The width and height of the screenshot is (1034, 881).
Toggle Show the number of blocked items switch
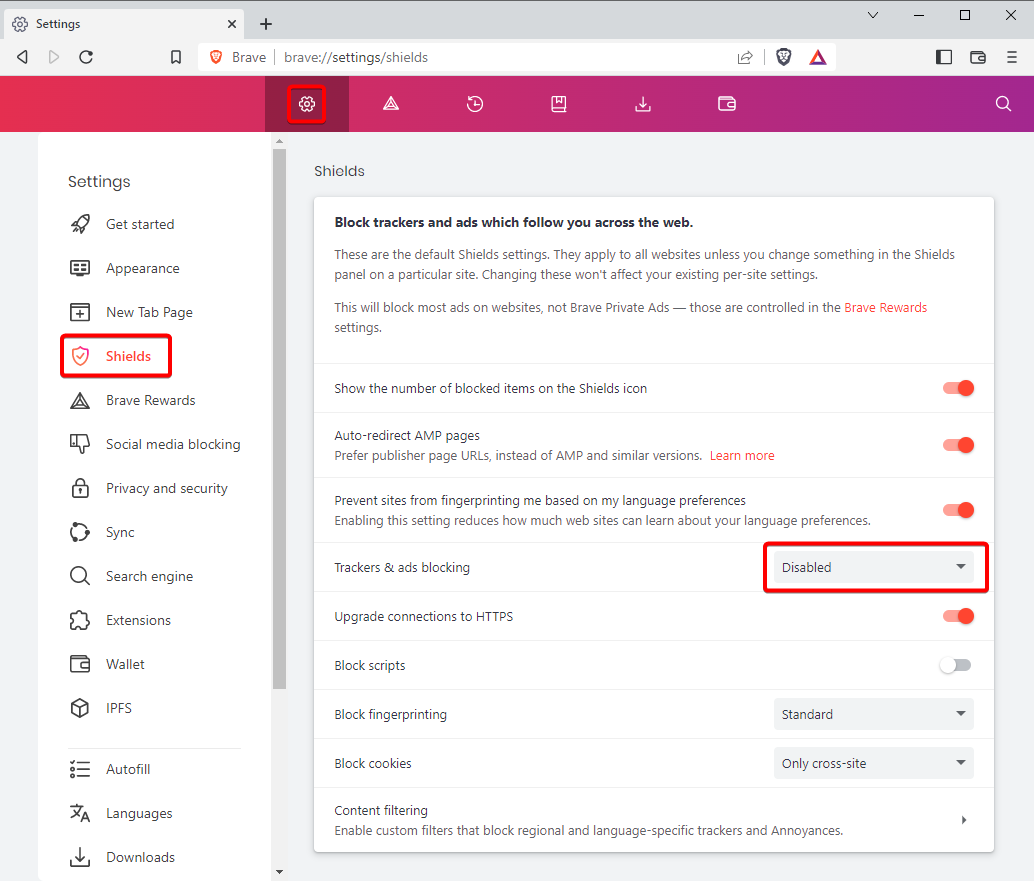pos(958,388)
